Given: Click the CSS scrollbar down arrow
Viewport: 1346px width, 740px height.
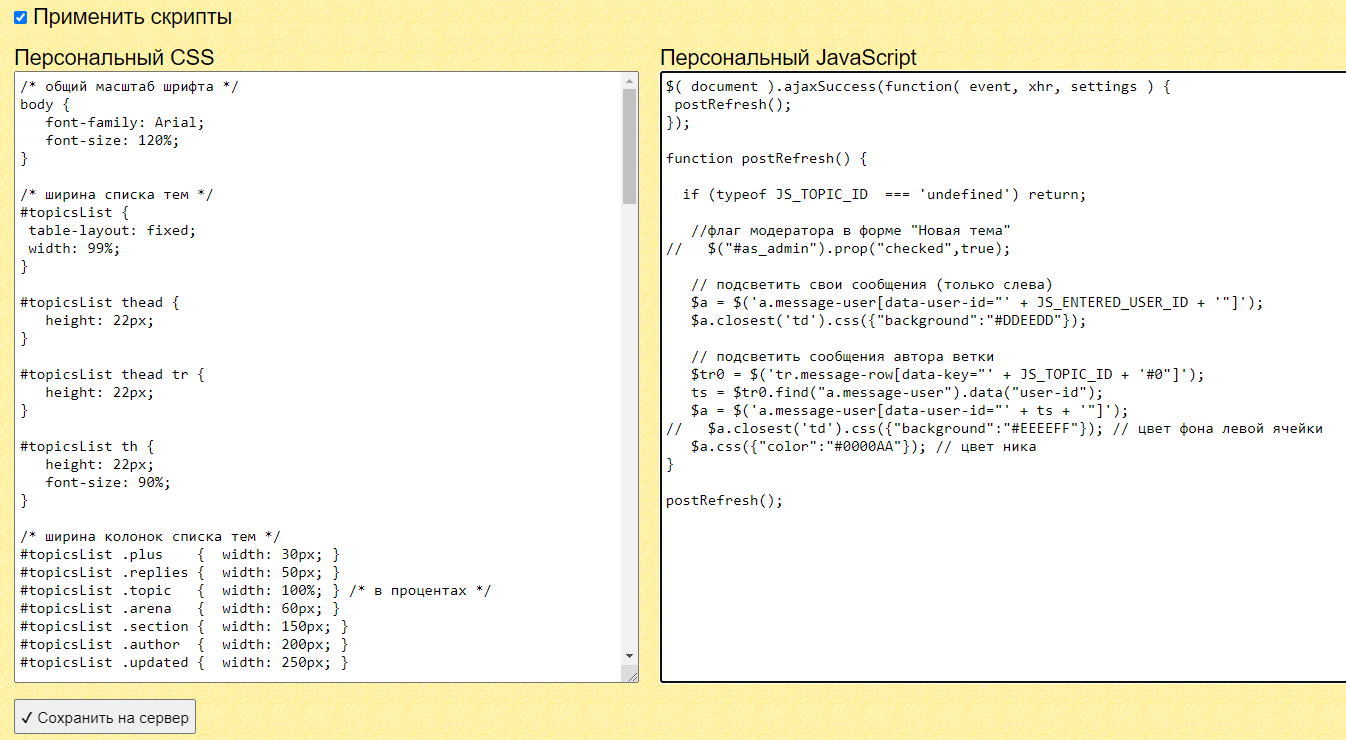Looking at the screenshot, I should click(629, 656).
